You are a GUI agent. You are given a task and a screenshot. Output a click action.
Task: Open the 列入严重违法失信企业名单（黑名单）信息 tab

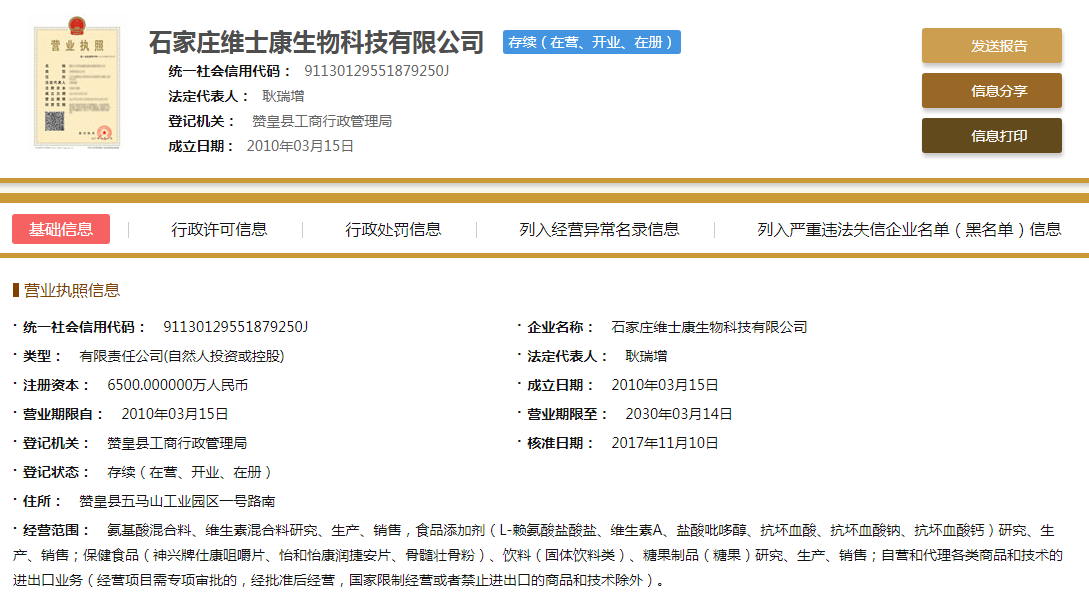pyautogui.click(x=908, y=229)
